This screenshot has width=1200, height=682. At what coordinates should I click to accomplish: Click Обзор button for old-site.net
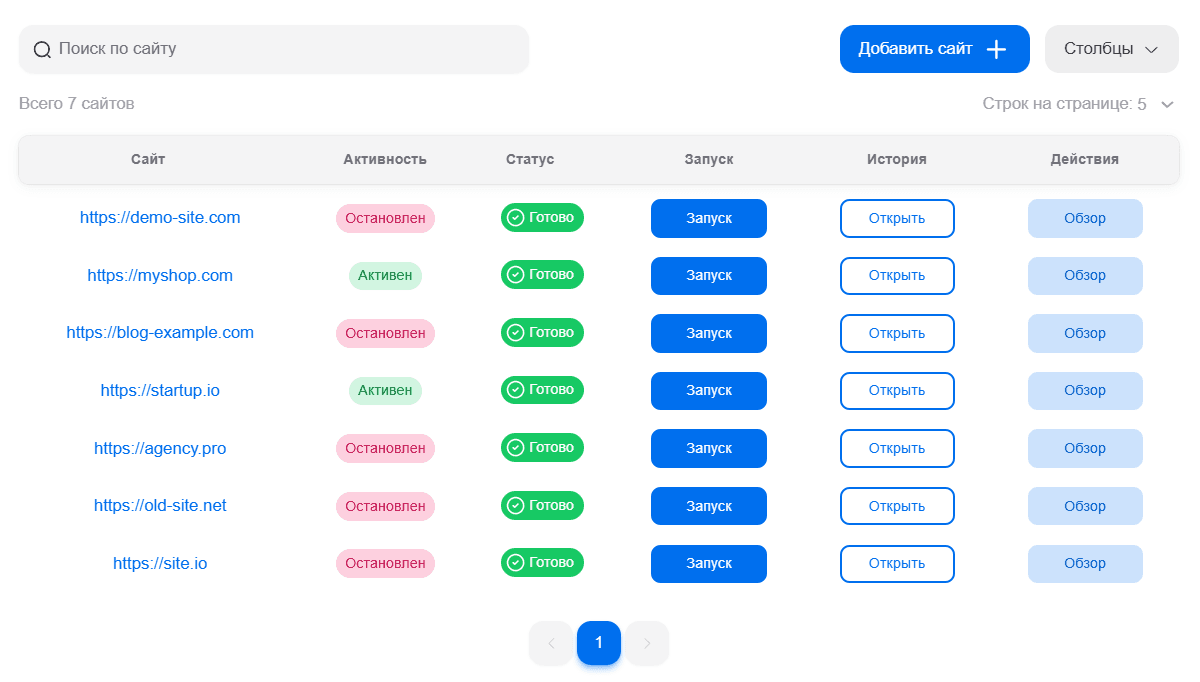click(x=1085, y=506)
